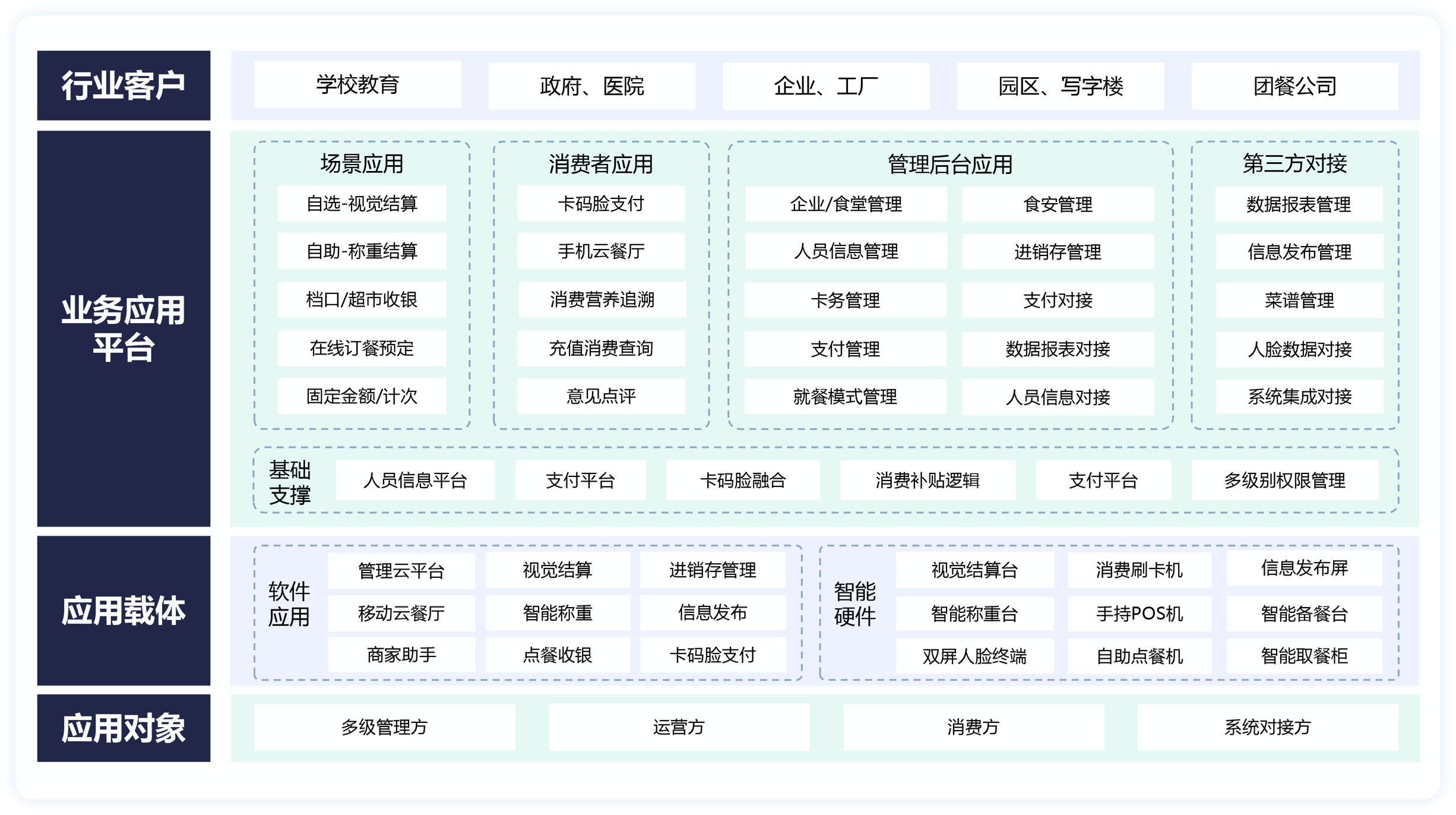
Task: Select the 系统集成对接 item
Action: coord(1299,396)
